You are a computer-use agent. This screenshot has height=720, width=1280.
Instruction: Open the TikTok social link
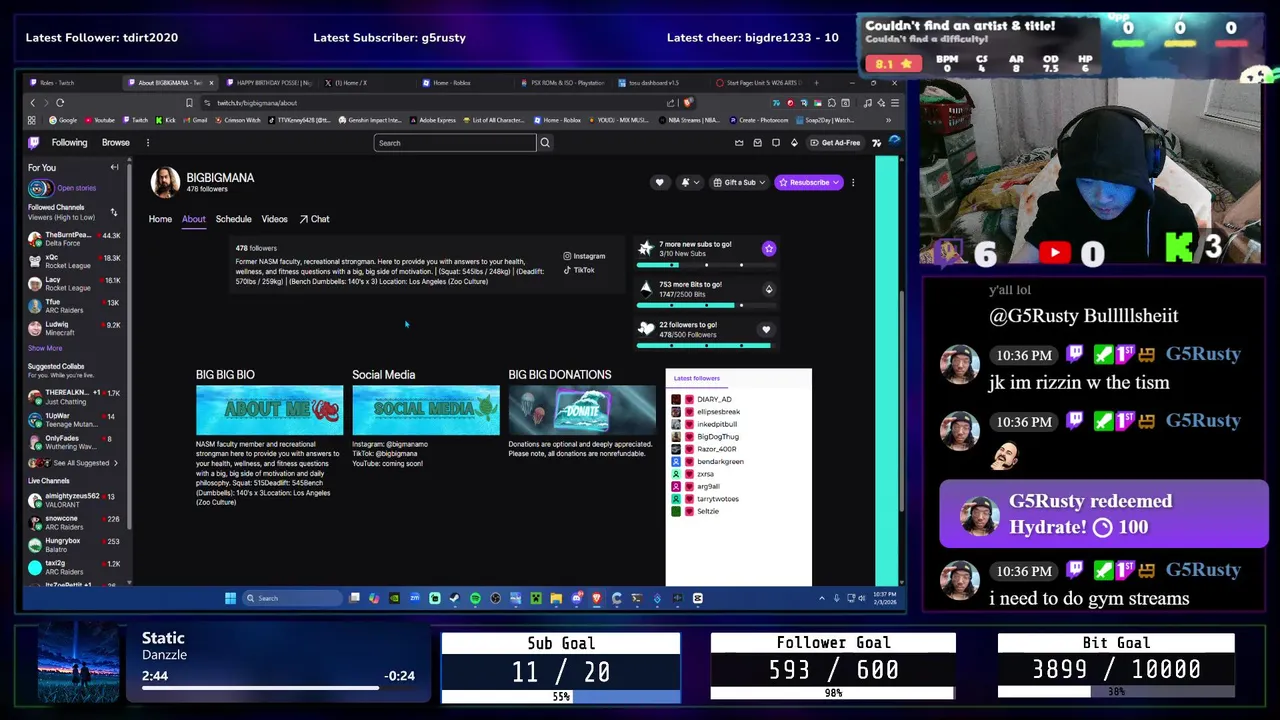[x=579, y=270]
